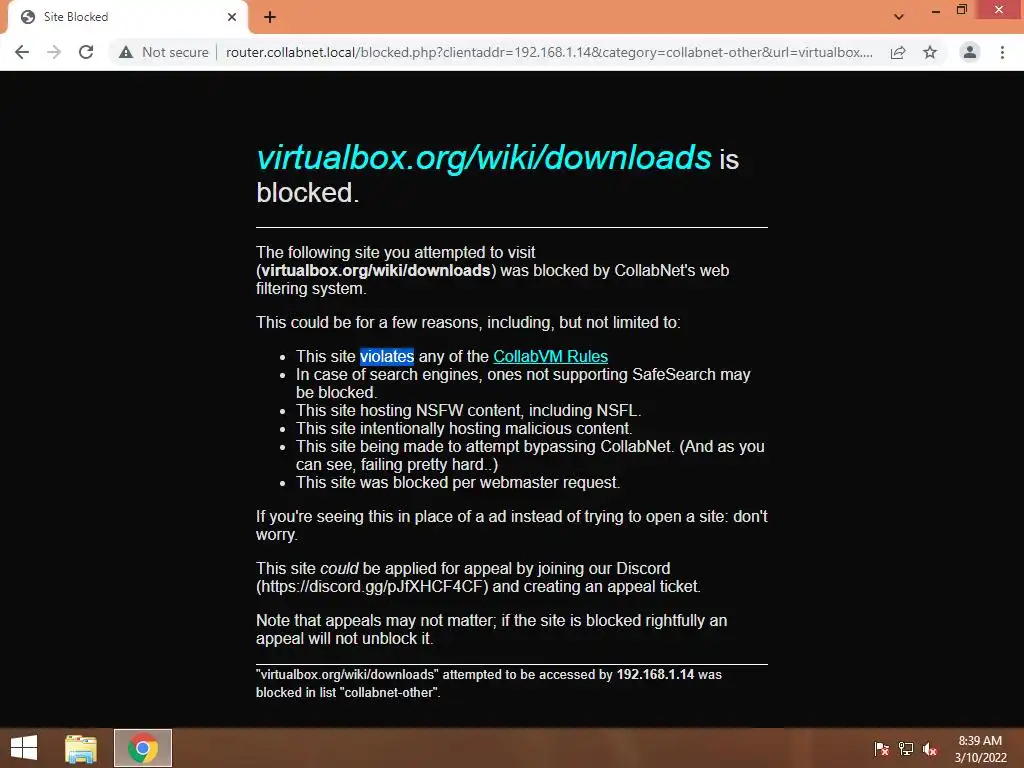
Task: Click the Chrome taskbar icon
Action: 143,748
